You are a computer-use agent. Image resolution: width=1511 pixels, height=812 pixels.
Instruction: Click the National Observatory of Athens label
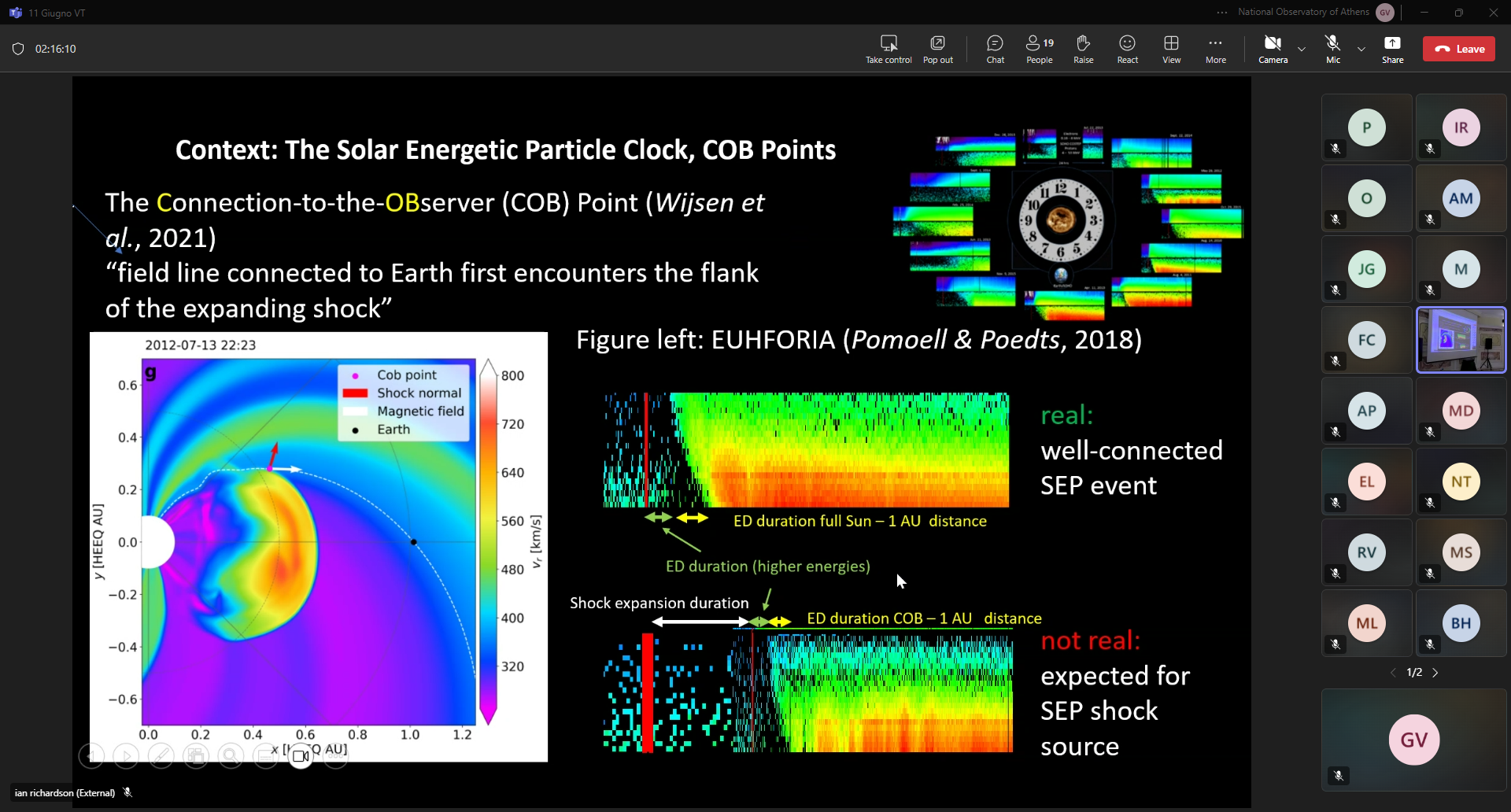click(x=1303, y=12)
